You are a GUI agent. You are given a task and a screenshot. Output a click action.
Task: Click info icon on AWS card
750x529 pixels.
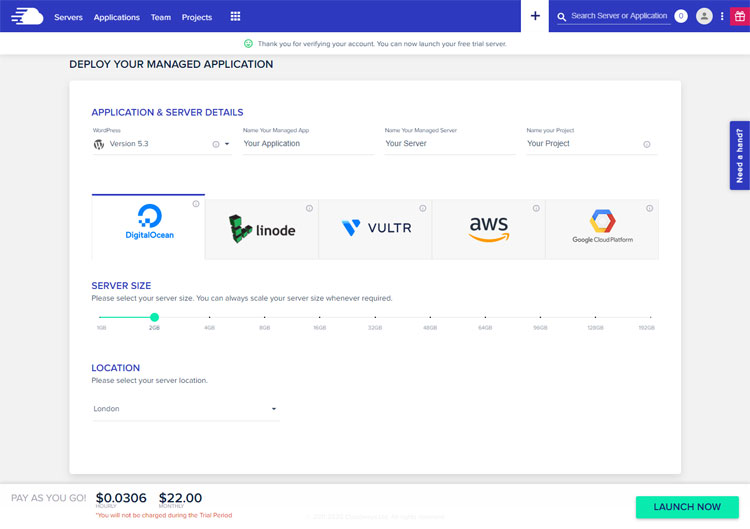[x=536, y=208]
